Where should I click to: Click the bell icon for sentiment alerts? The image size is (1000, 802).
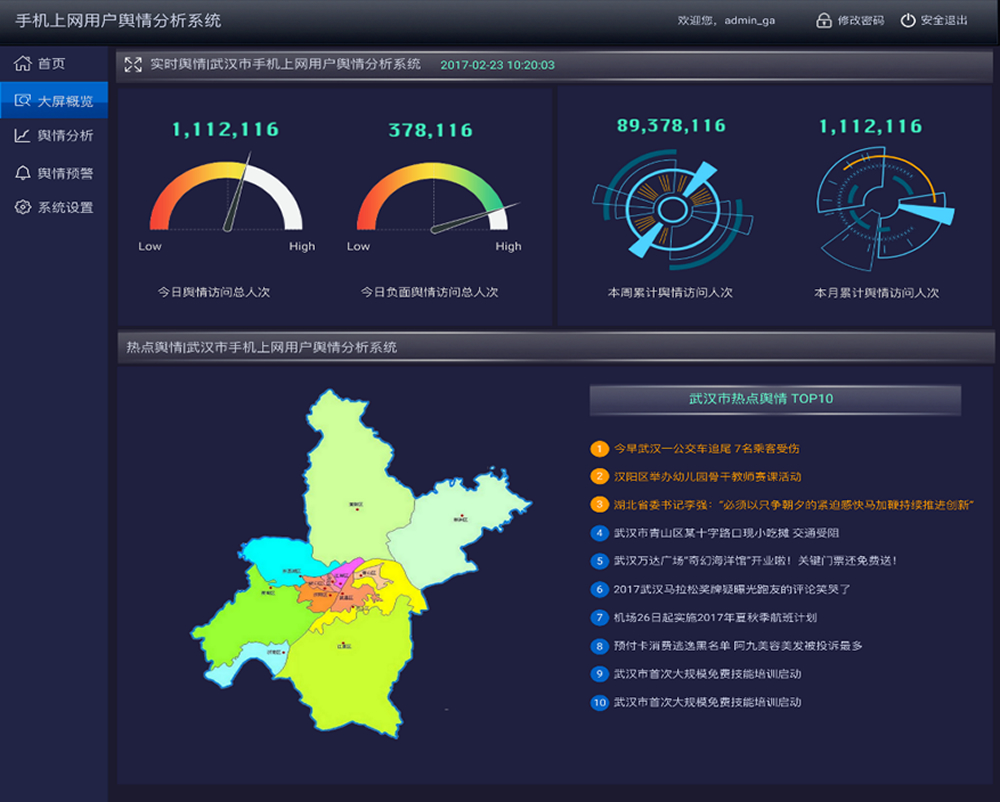coord(22,173)
